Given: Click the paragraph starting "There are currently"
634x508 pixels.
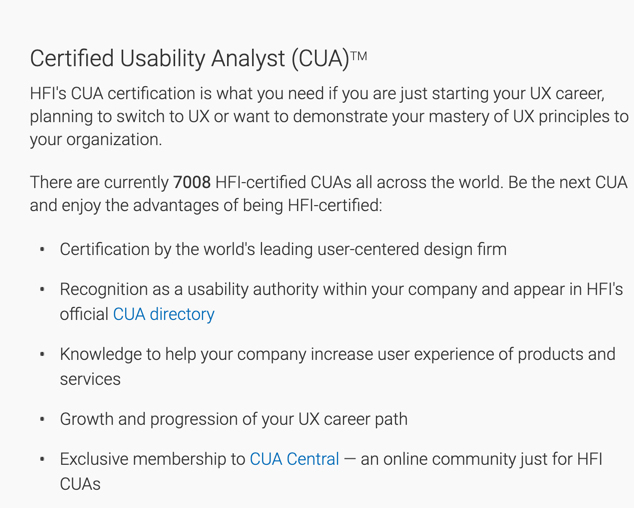Looking at the screenshot, I should 328,194.
